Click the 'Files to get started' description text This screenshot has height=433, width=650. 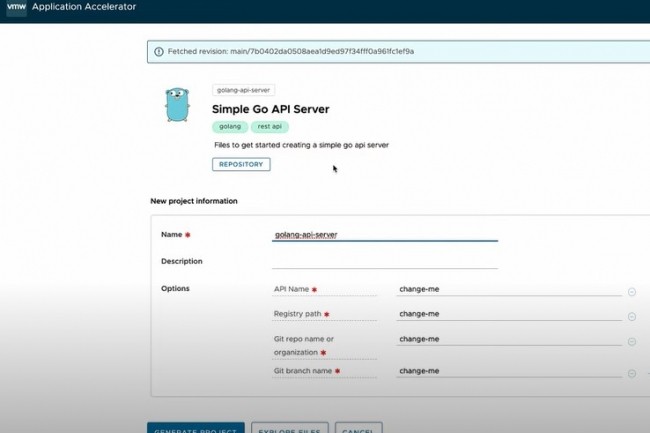(301, 145)
